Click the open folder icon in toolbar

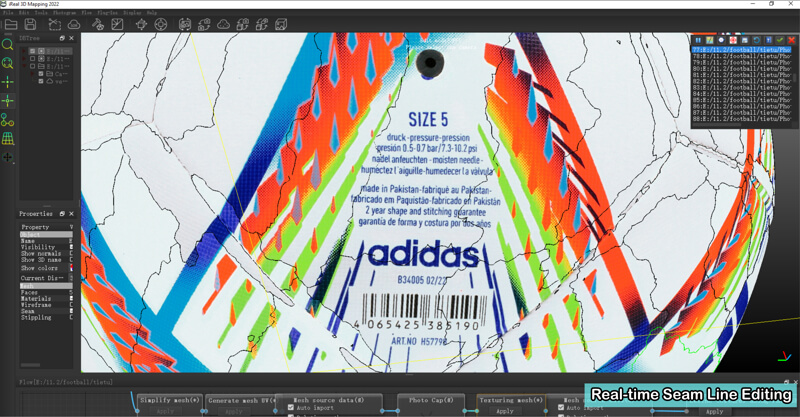[11, 24]
